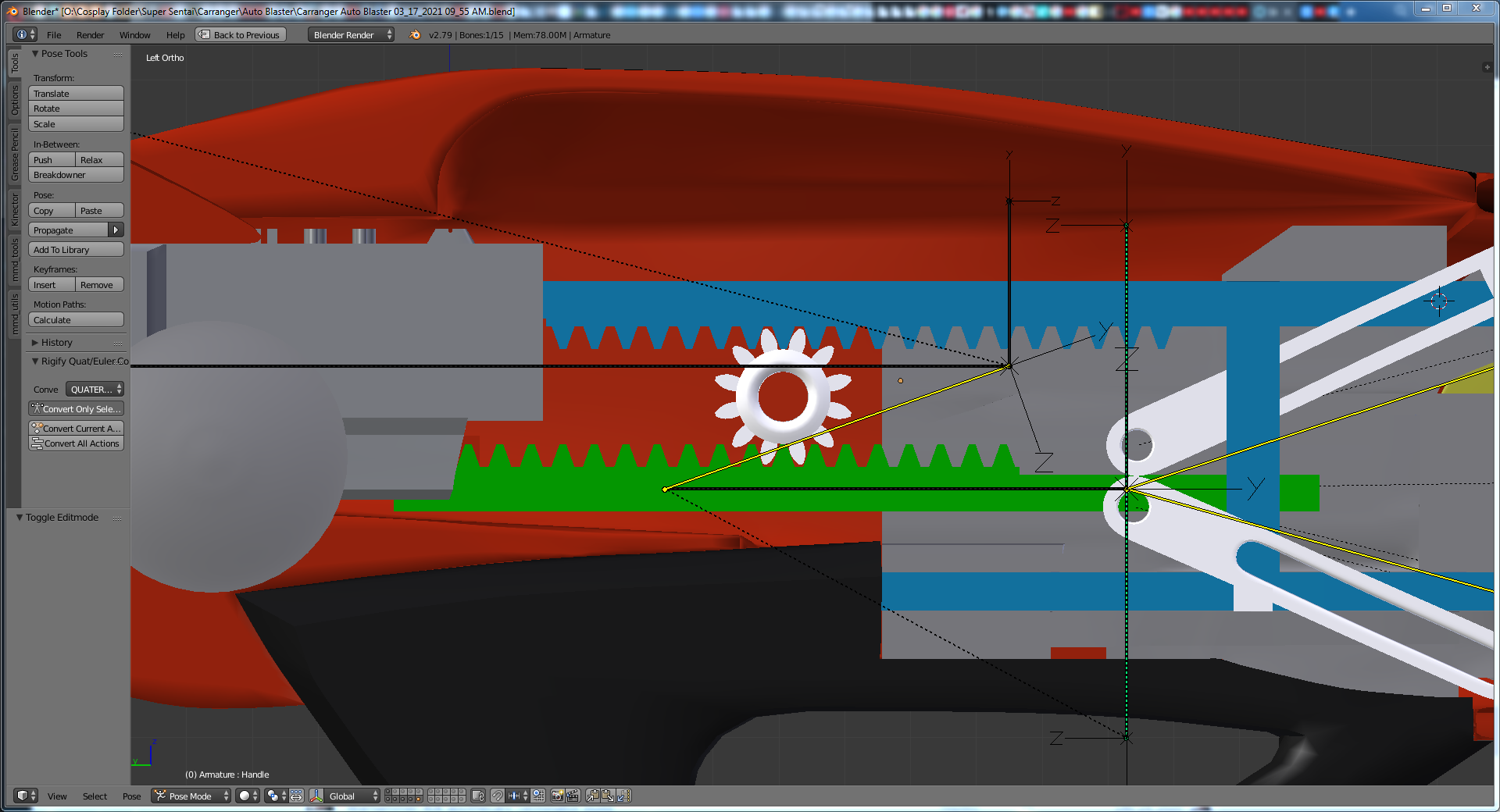The image size is (1500, 812).
Task: Open the Render menu
Action: click(90, 35)
